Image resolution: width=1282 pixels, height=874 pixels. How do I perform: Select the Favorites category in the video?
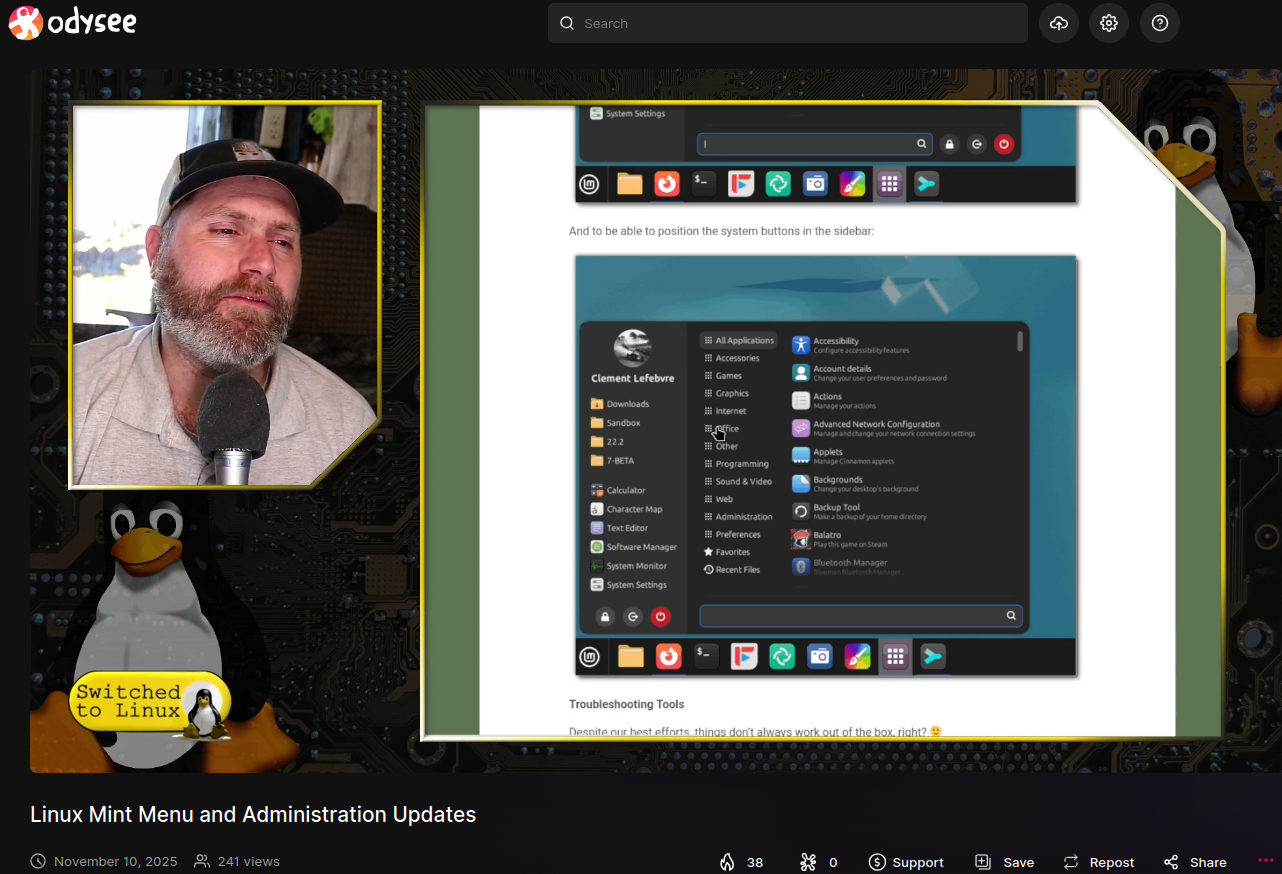pos(727,552)
